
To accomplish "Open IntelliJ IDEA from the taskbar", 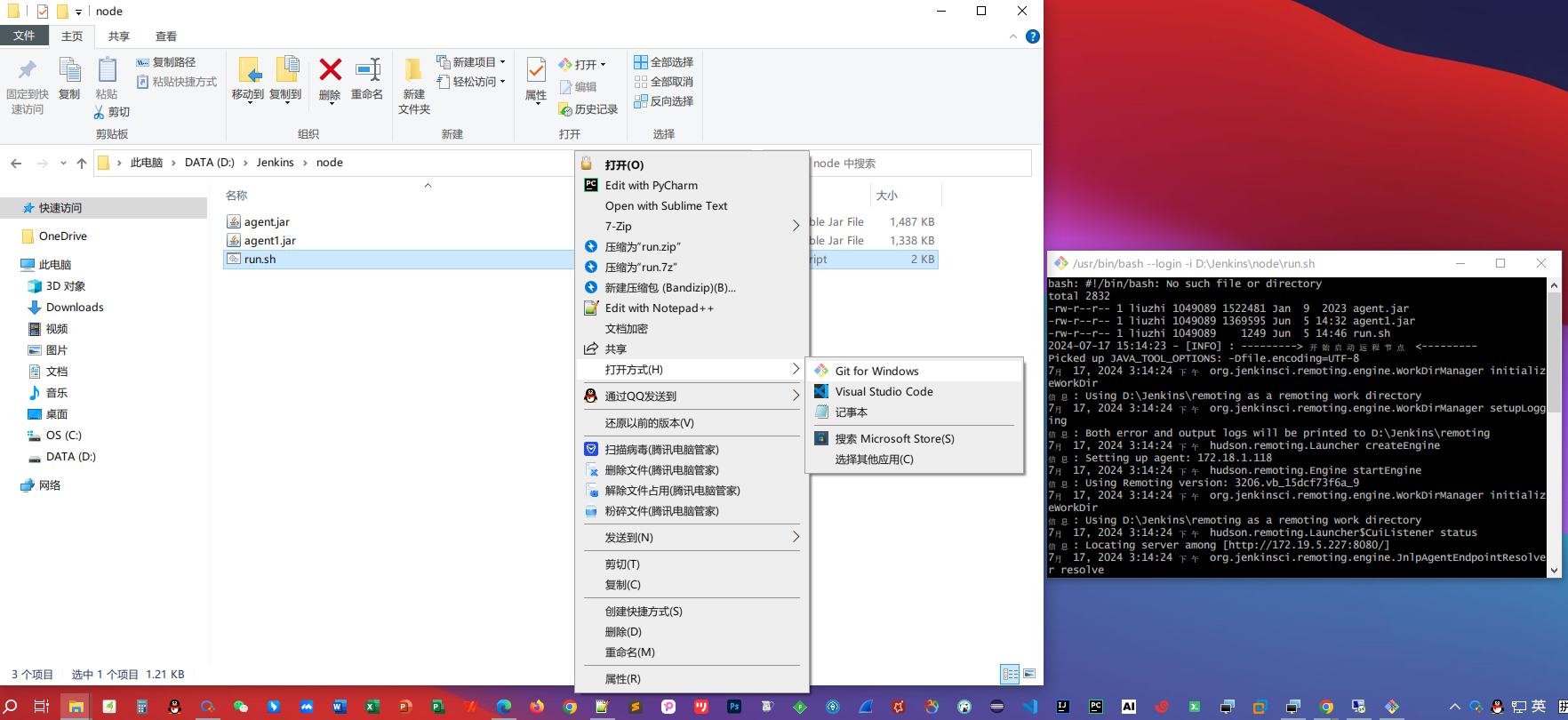I will (x=1063, y=707).
